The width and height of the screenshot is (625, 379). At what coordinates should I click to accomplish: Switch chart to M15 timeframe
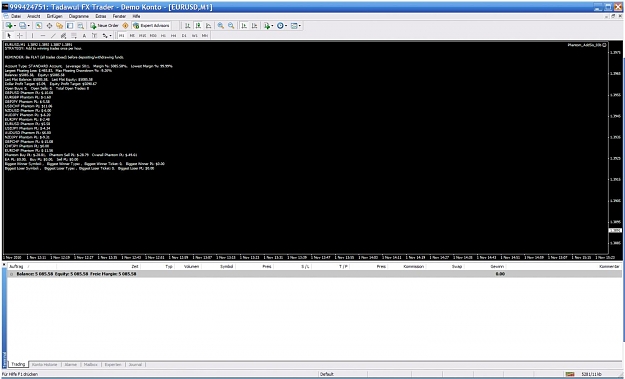[142, 35]
